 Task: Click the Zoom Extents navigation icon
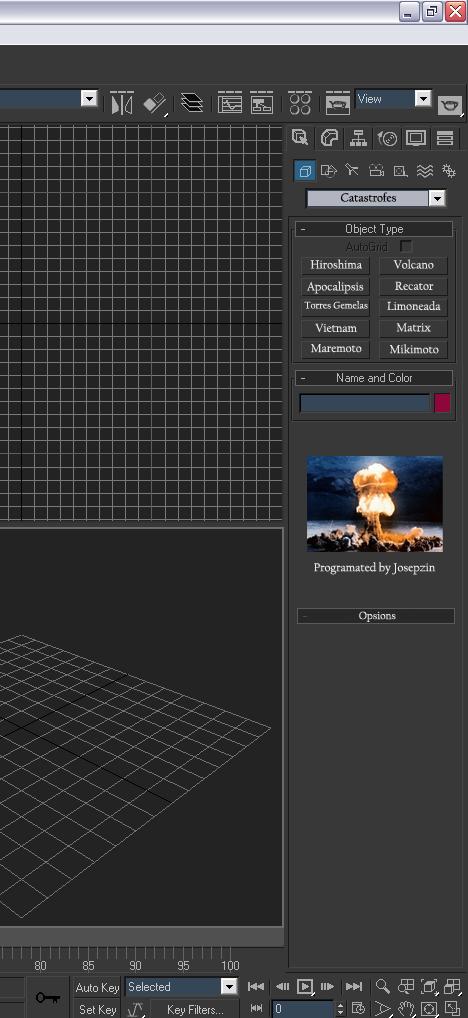pyautogui.click(x=429, y=987)
